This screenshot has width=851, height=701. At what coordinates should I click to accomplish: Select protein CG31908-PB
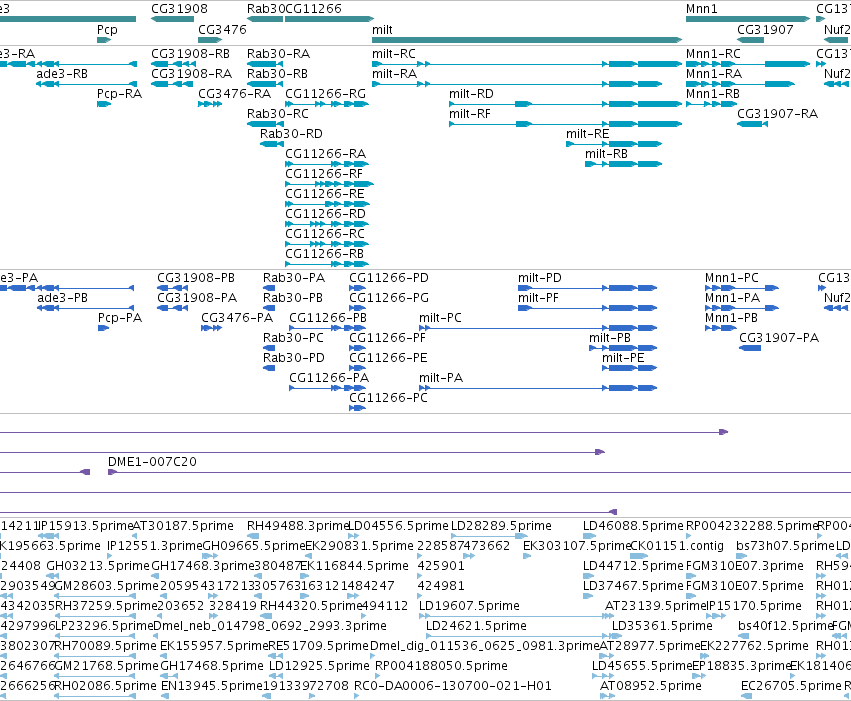coord(196,278)
